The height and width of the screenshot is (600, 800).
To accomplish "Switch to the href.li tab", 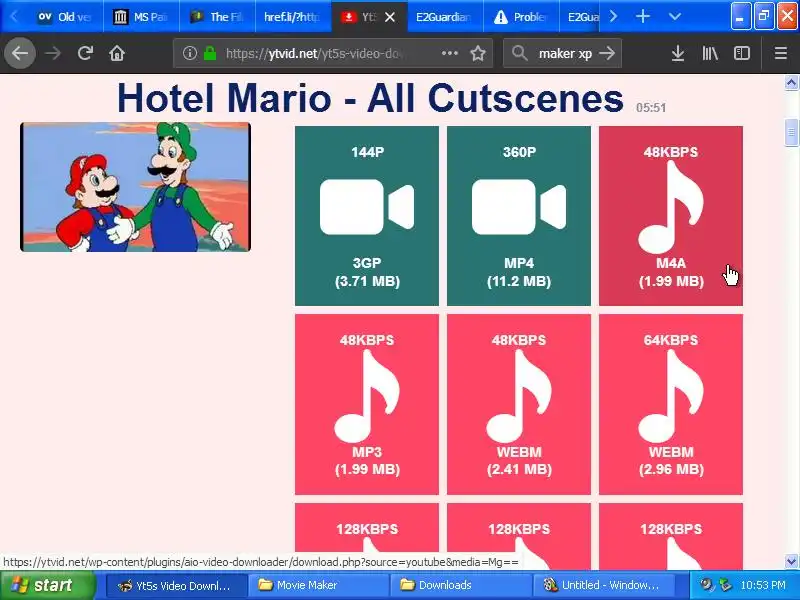I will pyautogui.click(x=293, y=17).
